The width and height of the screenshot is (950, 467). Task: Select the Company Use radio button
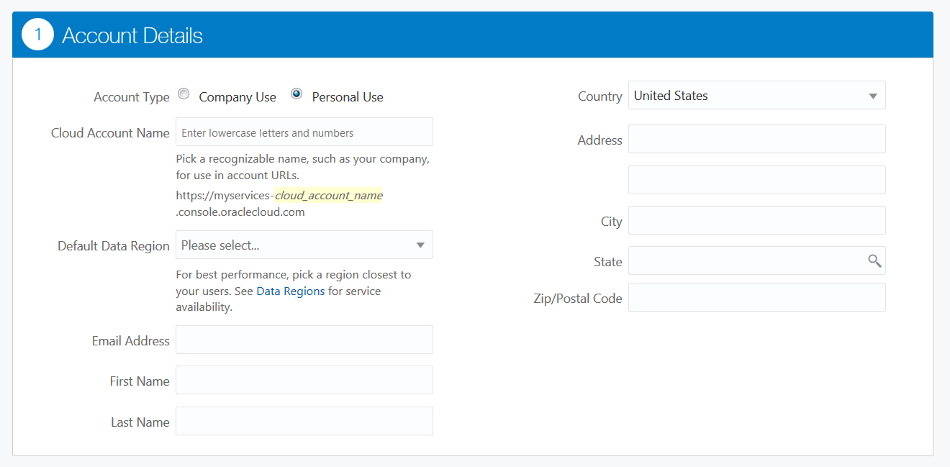184,94
